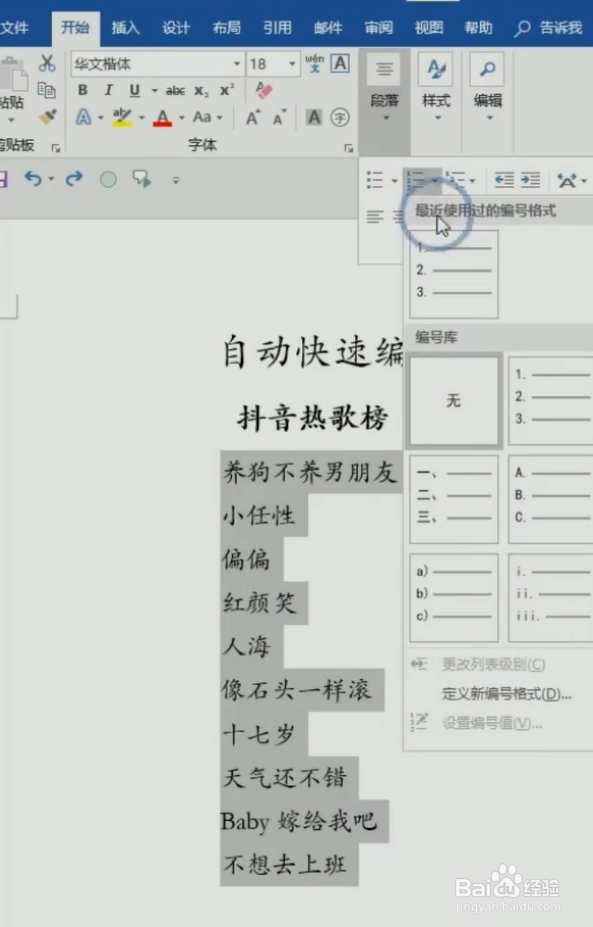The width and height of the screenshot is (593, 927).
Task: Select the recently used 1. 2. 3. format
Action: (x=454, y=274)
